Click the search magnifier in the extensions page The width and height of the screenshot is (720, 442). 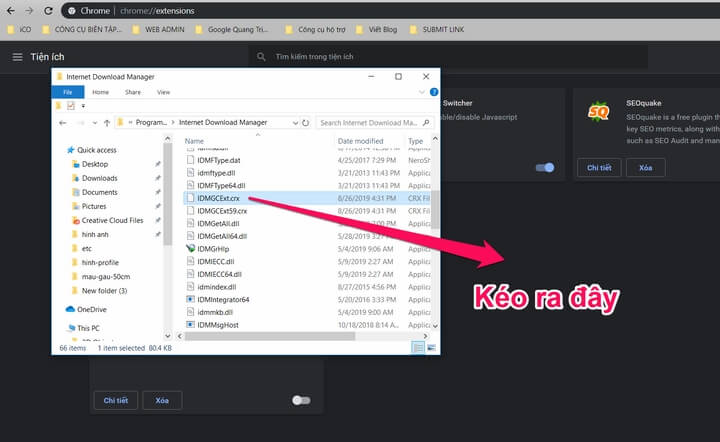coord(261,57)
